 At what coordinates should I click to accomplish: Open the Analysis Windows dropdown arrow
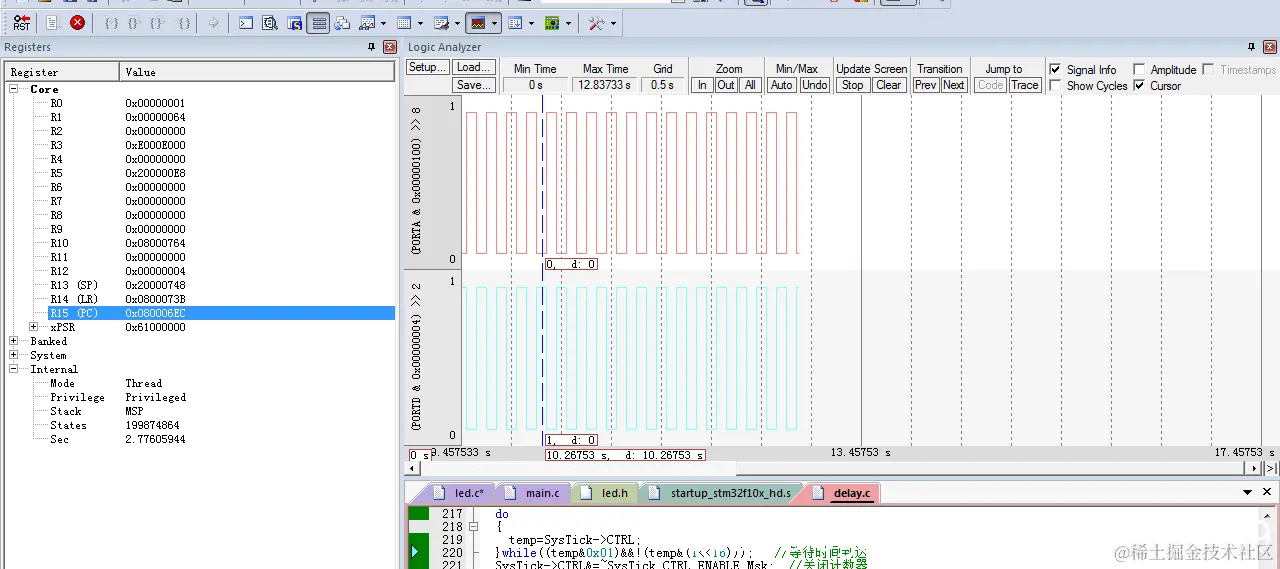[495, 23]
